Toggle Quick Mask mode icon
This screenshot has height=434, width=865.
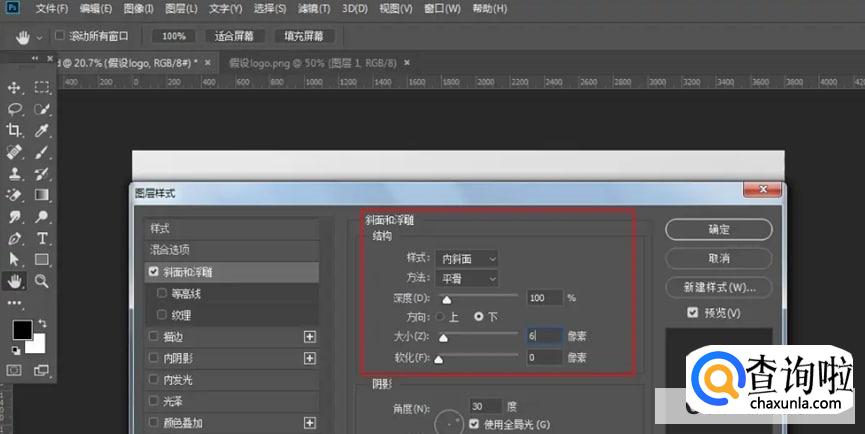(14, 371)
